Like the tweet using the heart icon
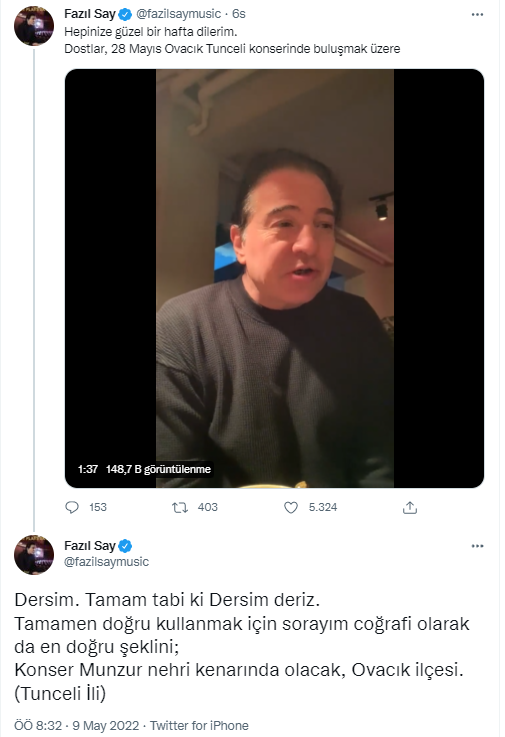Viewport: 505px width, 737px height. (x=291, y=507)
